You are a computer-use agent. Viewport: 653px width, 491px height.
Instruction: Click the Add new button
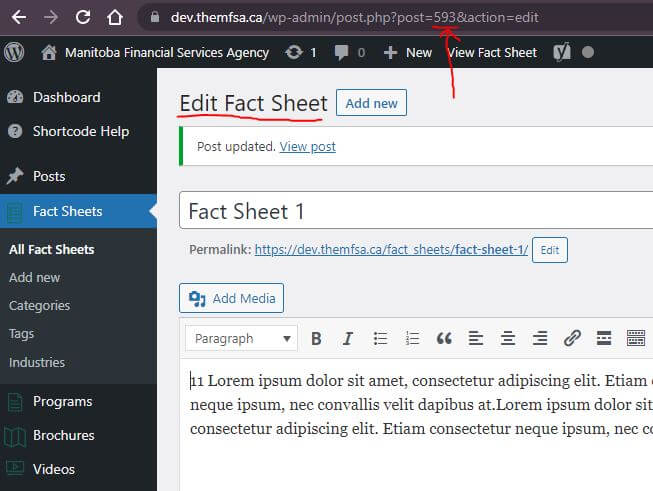pos(371,103)
